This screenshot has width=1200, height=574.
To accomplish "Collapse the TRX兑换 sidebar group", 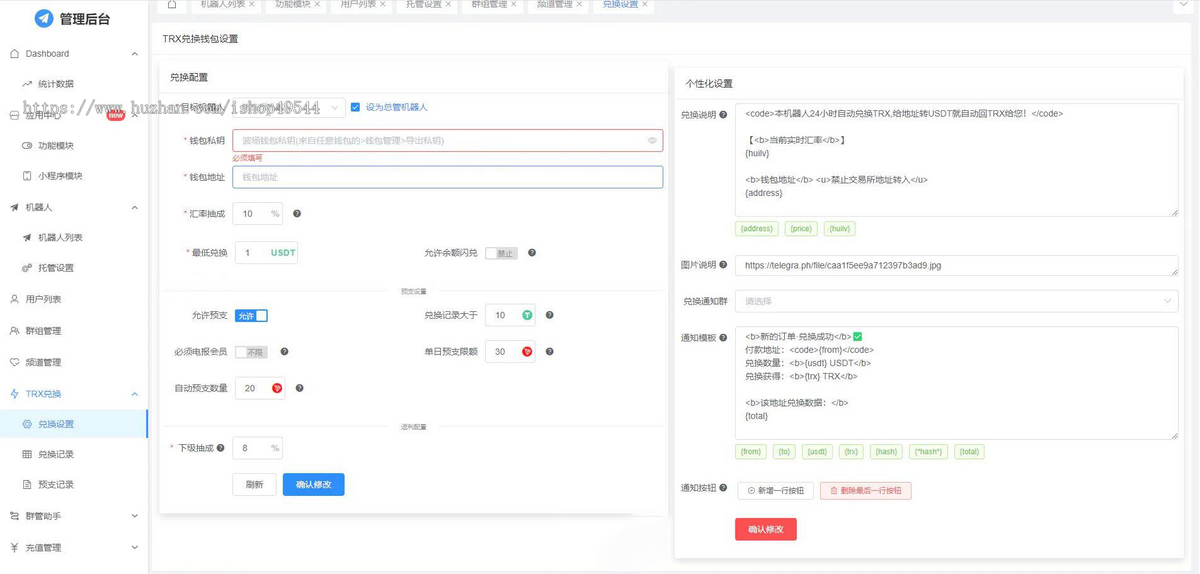I will click(135, 394).
